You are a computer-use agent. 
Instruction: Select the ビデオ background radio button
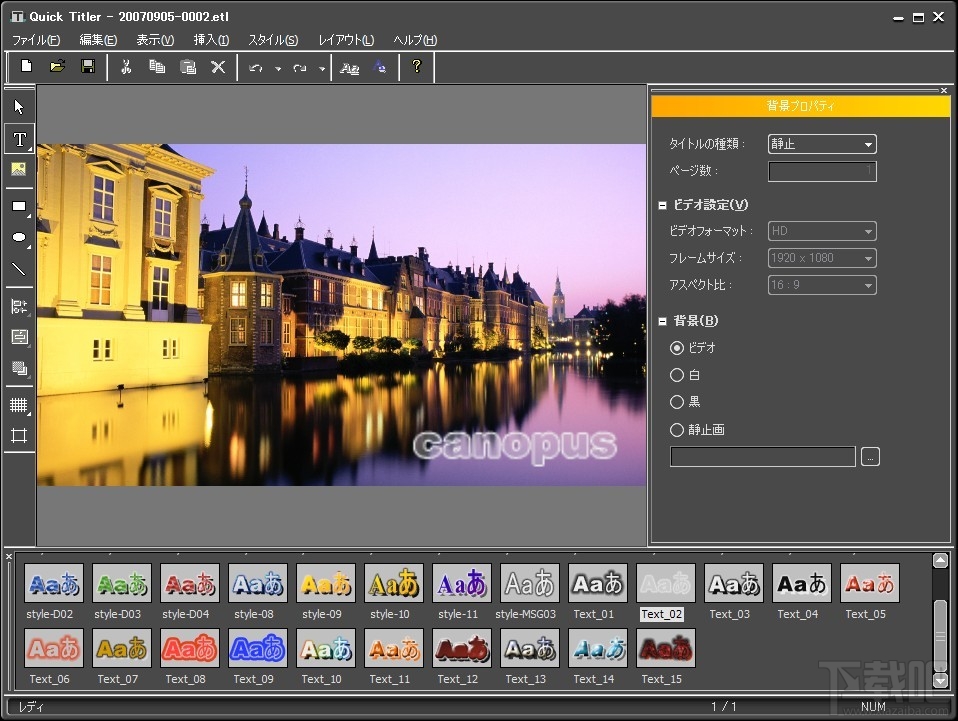677,347
